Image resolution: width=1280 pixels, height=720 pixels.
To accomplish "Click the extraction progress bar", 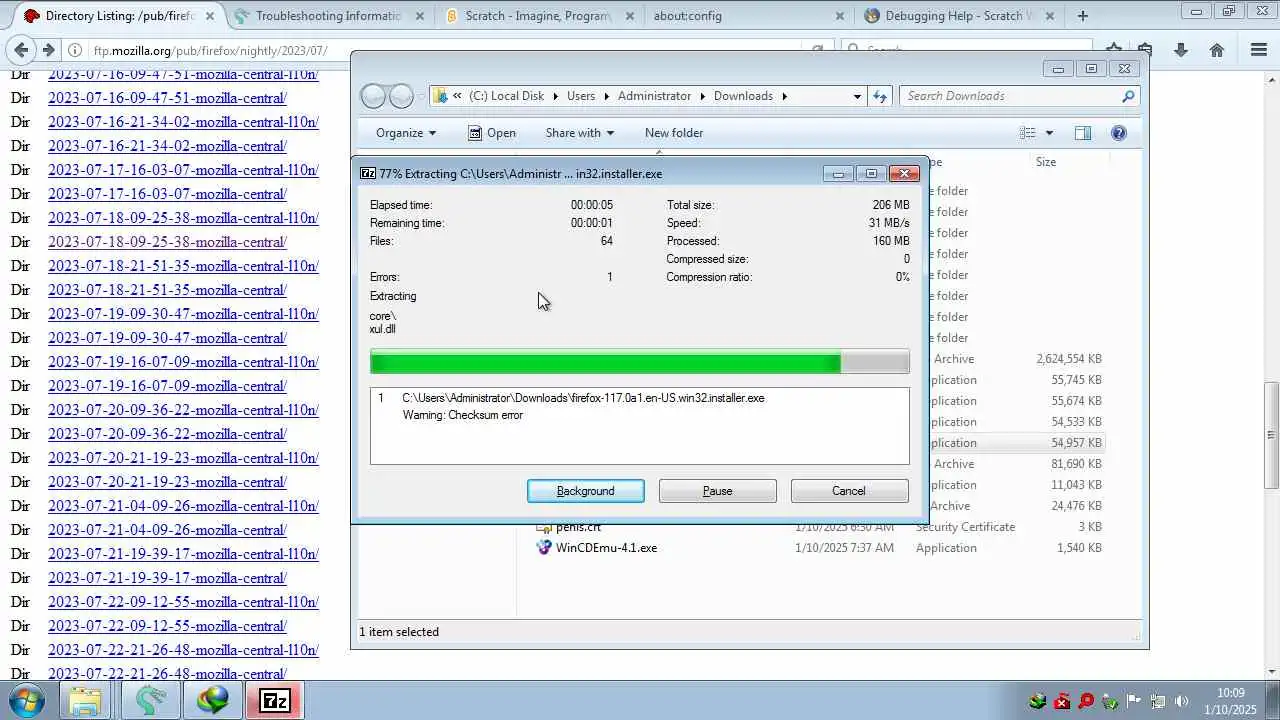I will [640, 362].
